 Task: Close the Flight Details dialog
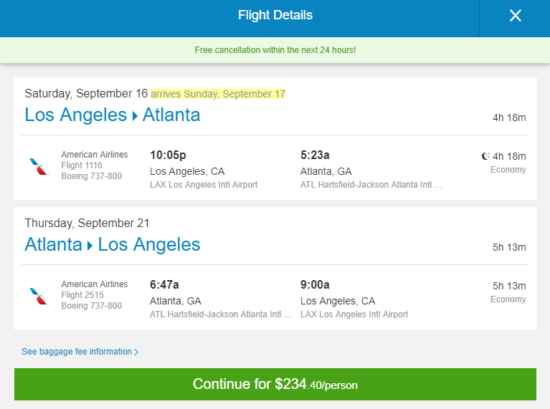coord(515,15)
